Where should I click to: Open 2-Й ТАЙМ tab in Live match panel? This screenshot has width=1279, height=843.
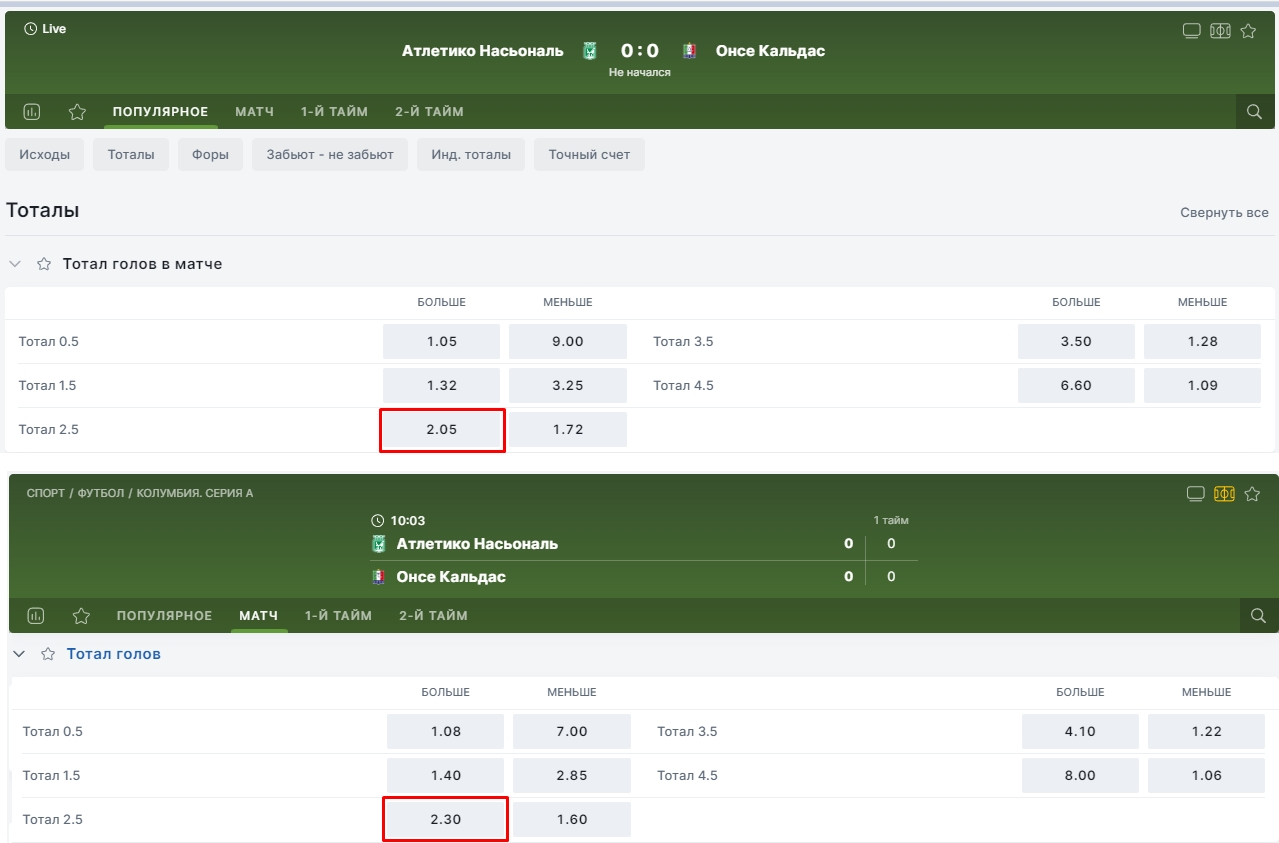point(429,111)
